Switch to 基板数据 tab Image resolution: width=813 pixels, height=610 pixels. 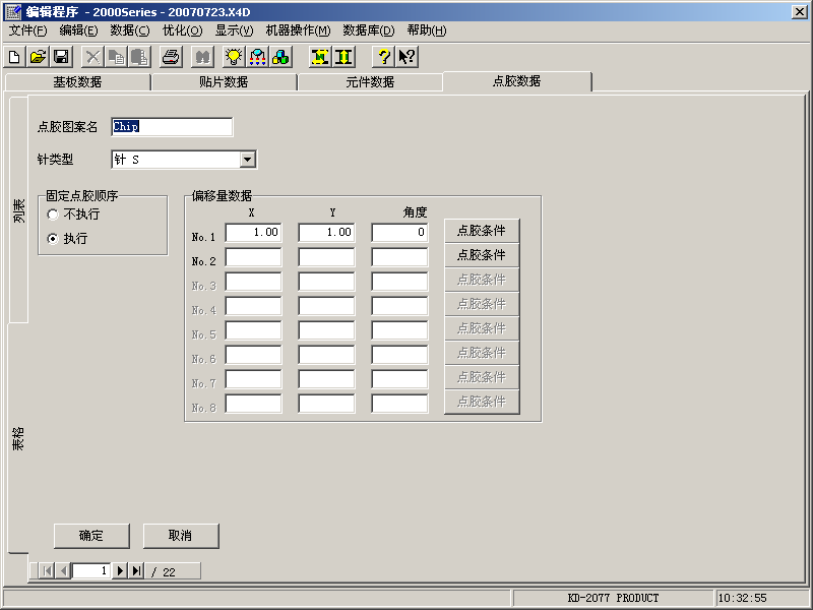(x=77, y=82)
